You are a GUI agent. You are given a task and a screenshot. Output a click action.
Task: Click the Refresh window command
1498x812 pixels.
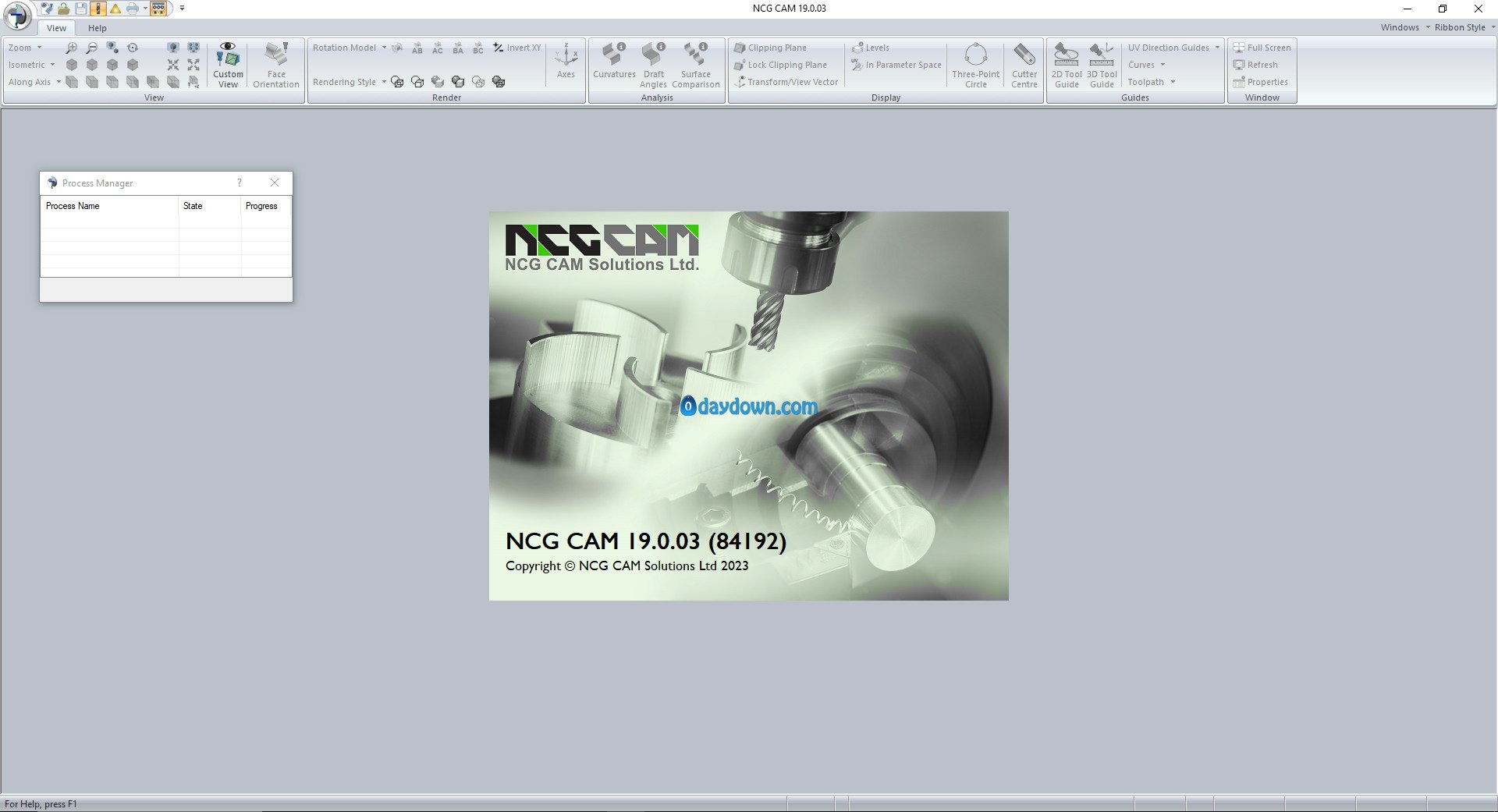[1255, 65]
